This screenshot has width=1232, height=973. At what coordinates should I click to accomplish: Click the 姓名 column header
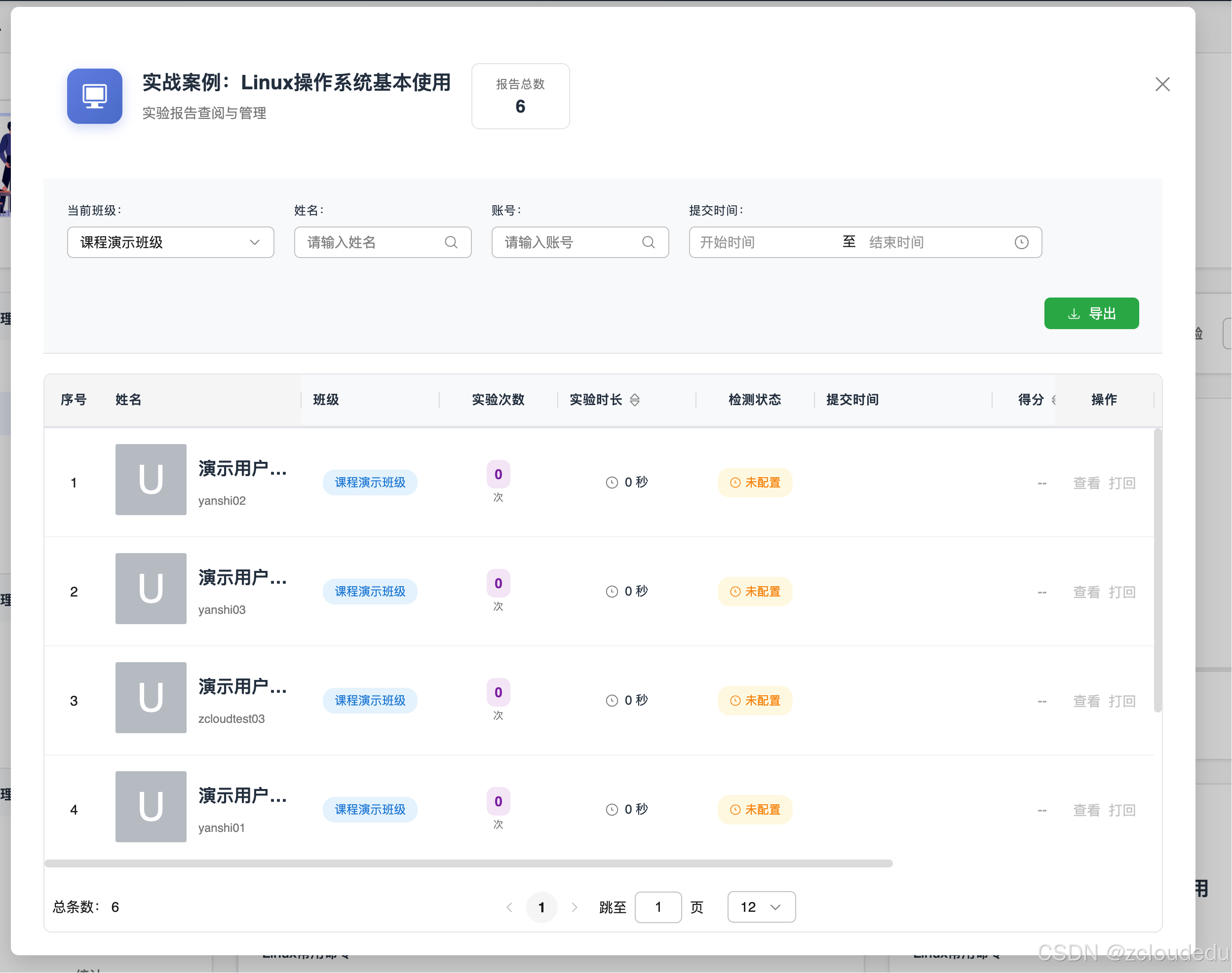pos(128,400)
